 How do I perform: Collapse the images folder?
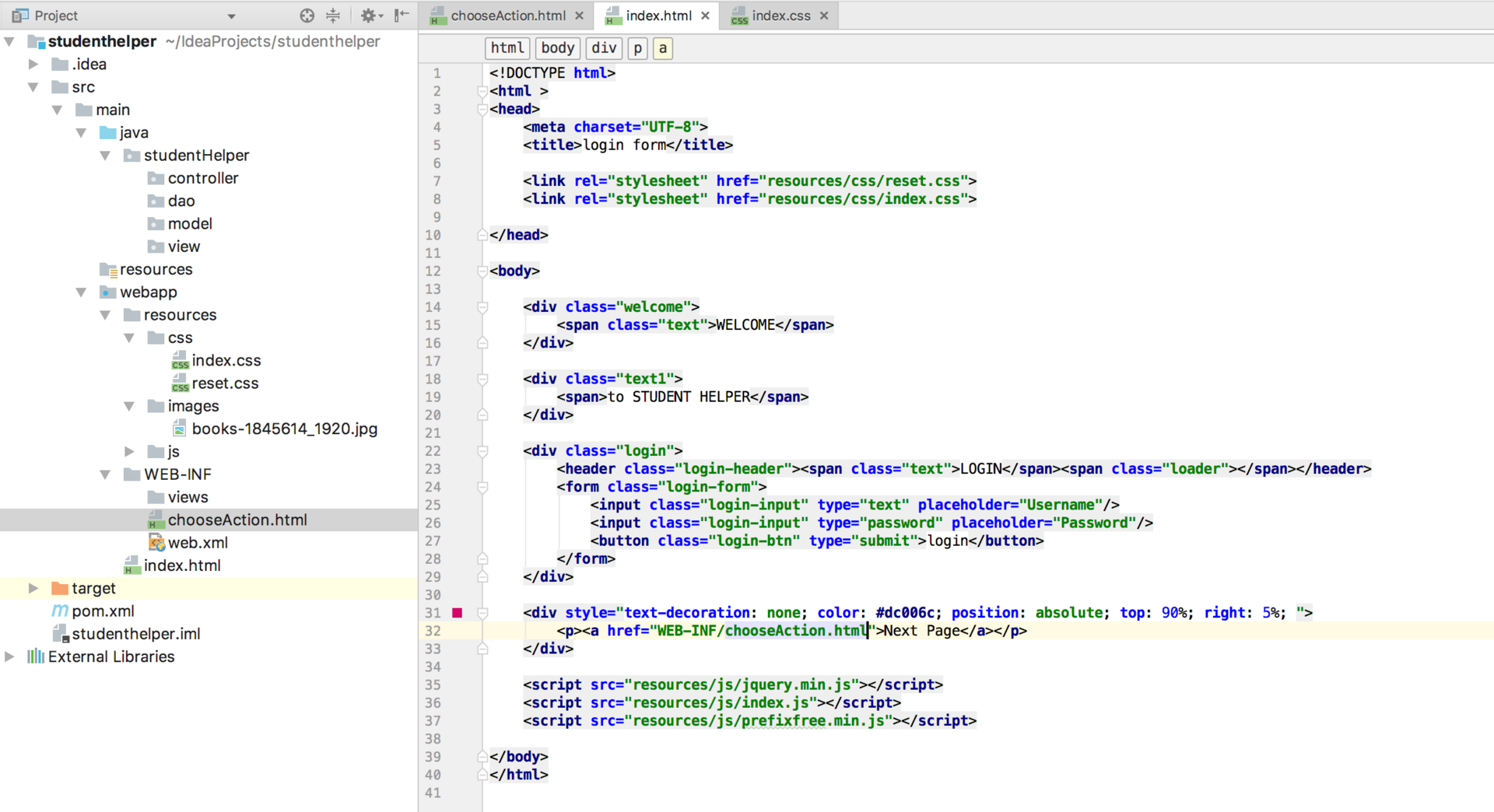click(x=130, y=406)
